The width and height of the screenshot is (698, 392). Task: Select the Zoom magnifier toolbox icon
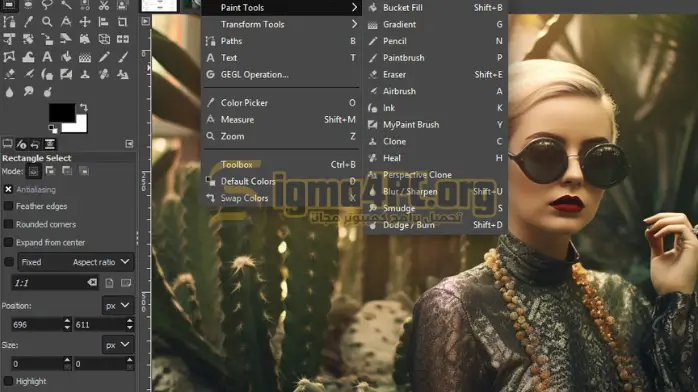pyautogui.click(x=47, y=22)
